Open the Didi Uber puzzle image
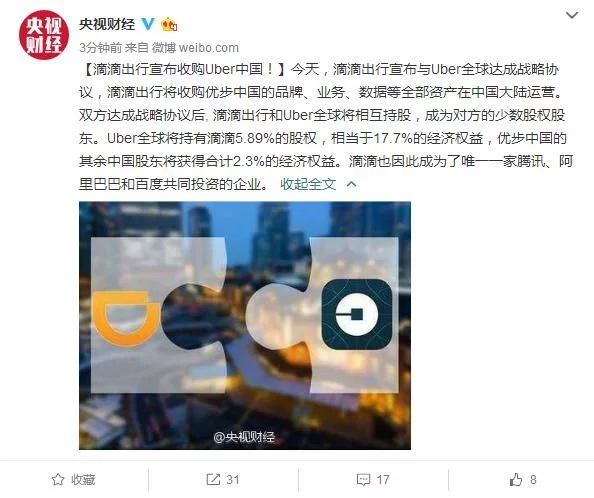 coord(245,326)
